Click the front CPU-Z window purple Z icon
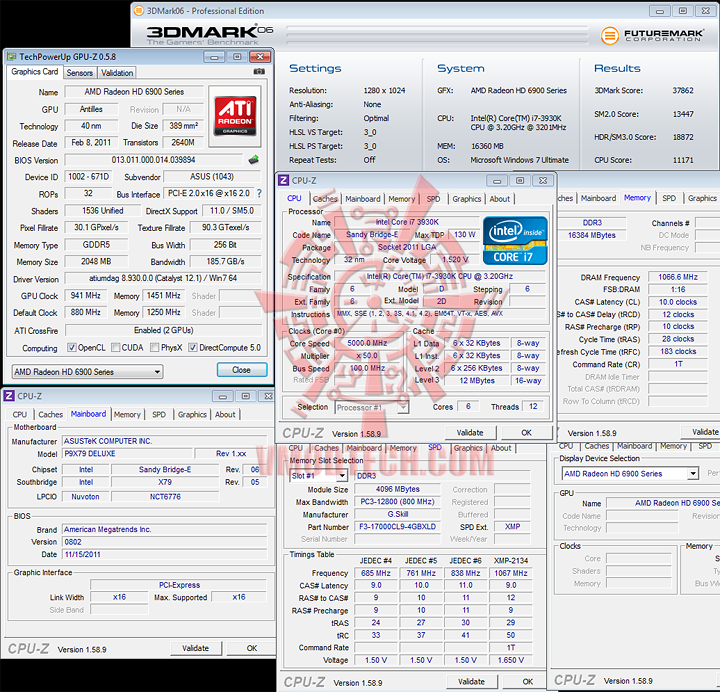 point(283,180)
